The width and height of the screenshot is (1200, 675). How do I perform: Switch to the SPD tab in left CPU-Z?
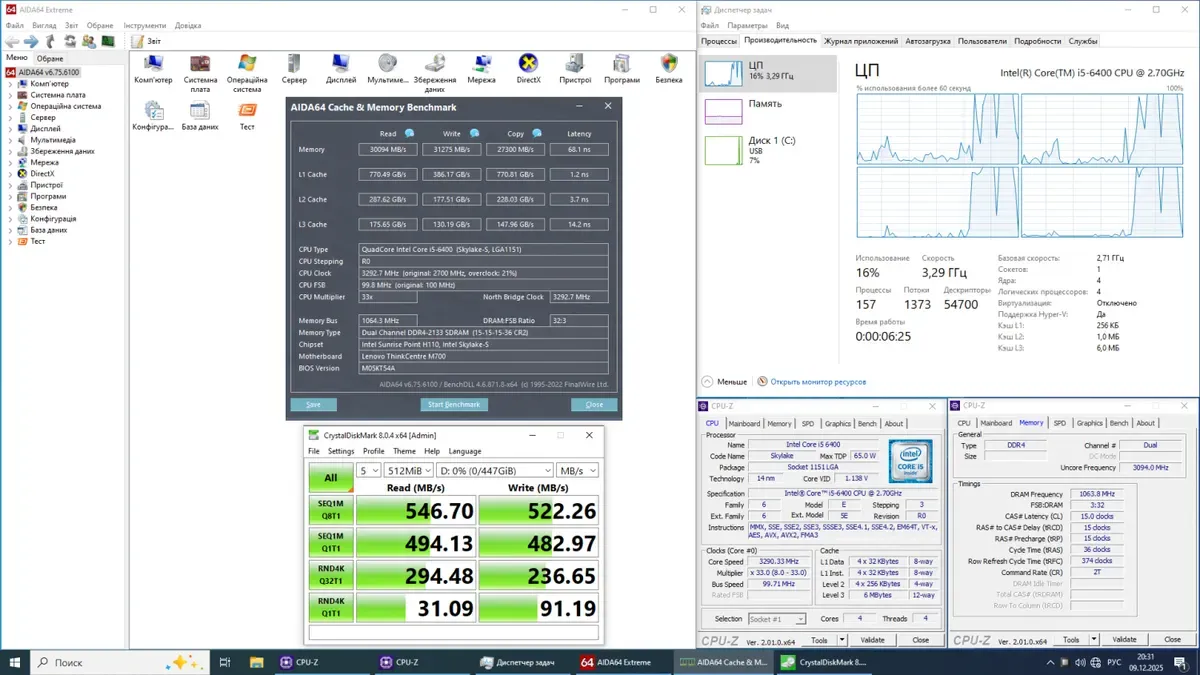pyautogui.click(x=808, y=423)
